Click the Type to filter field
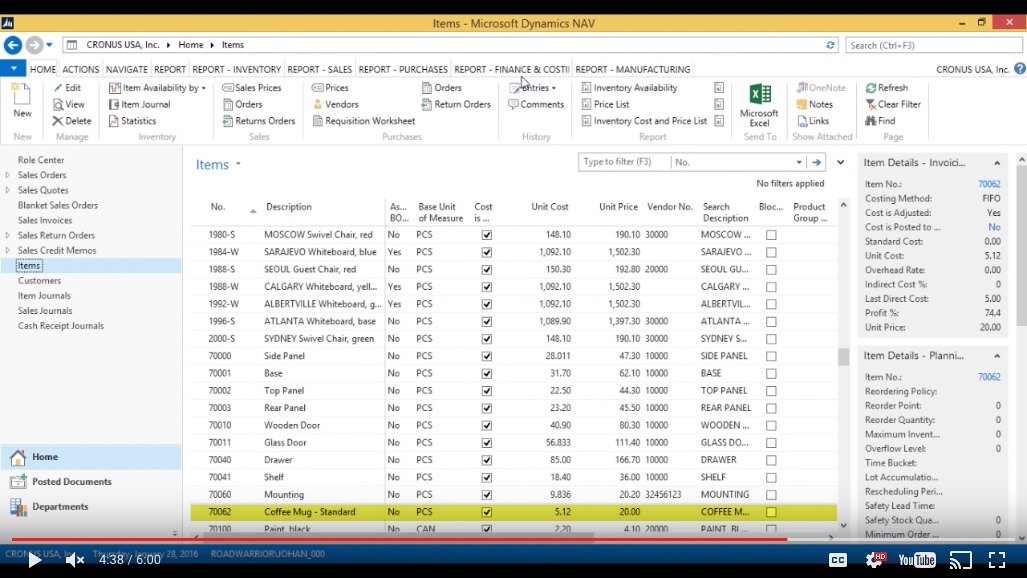 pyautogui.click(x=624, y=162)
